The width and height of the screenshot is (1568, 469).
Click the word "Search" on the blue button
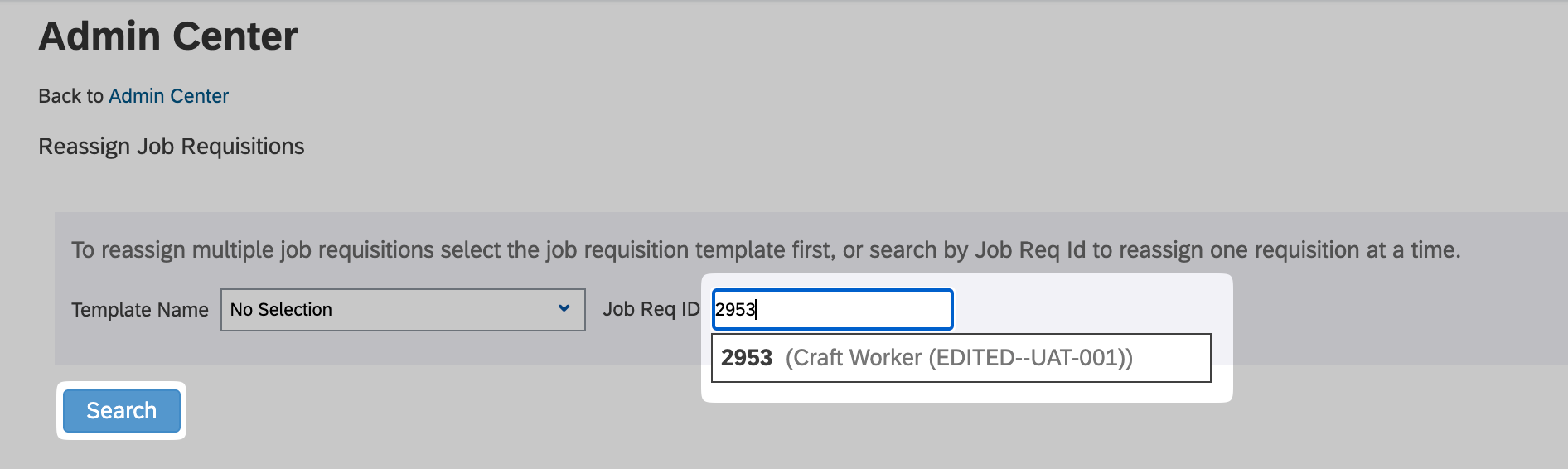(122, 411)
